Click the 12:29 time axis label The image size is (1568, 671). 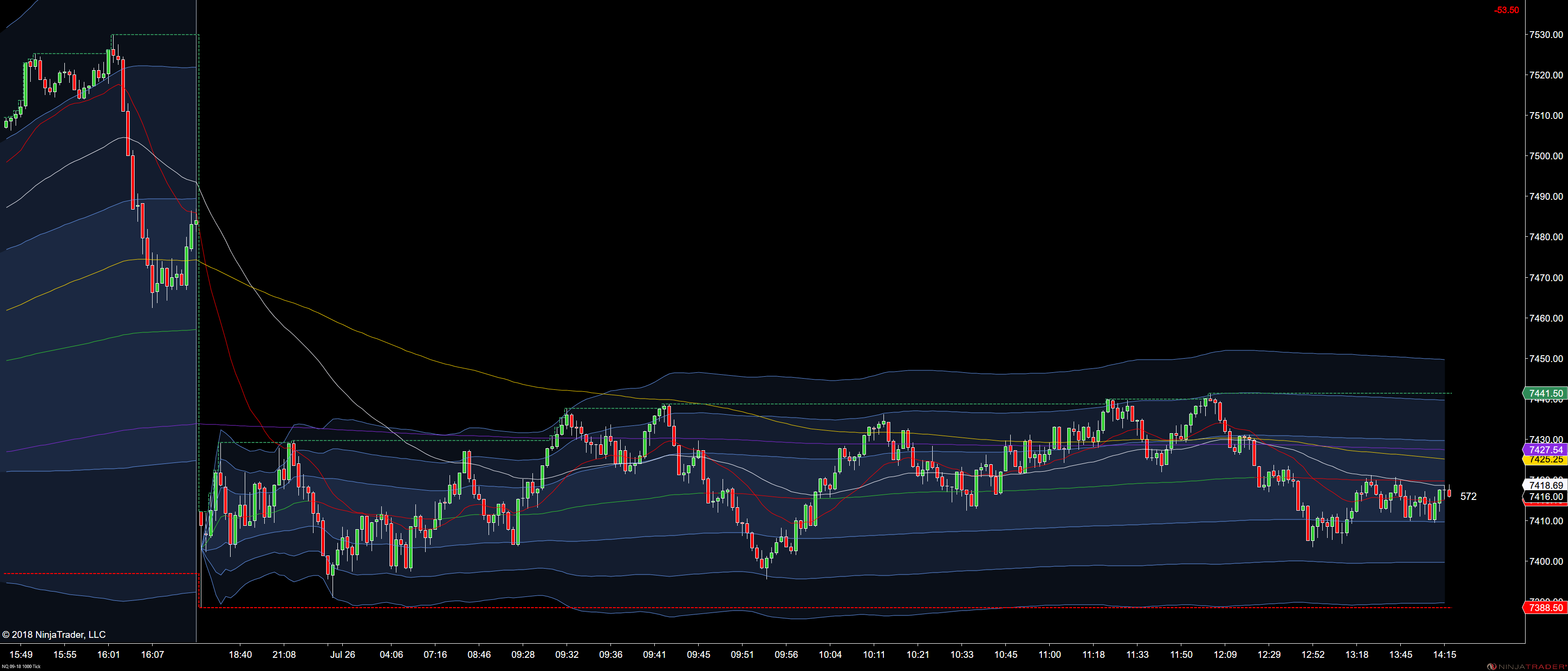(x=1269, y=654)
